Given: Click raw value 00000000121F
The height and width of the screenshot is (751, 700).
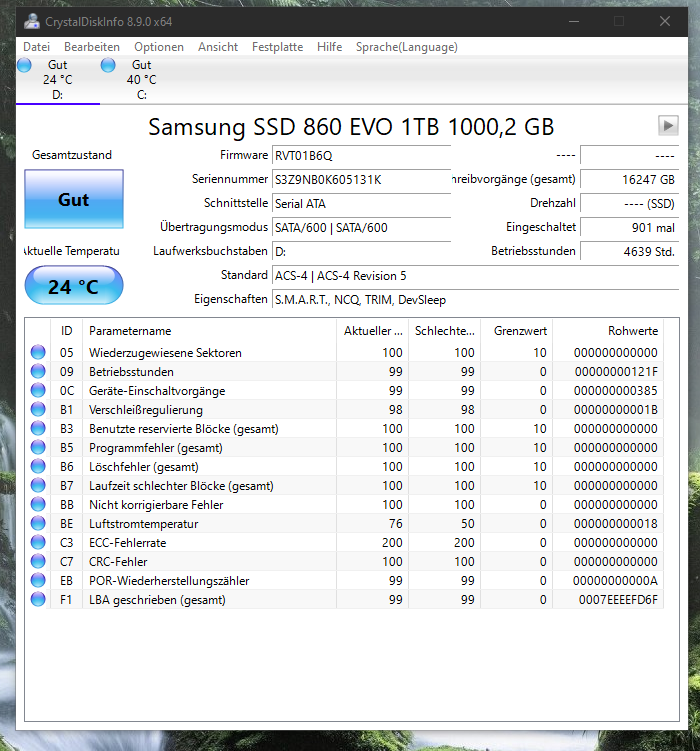Looking at the screenshot, I should click(616, 372).
